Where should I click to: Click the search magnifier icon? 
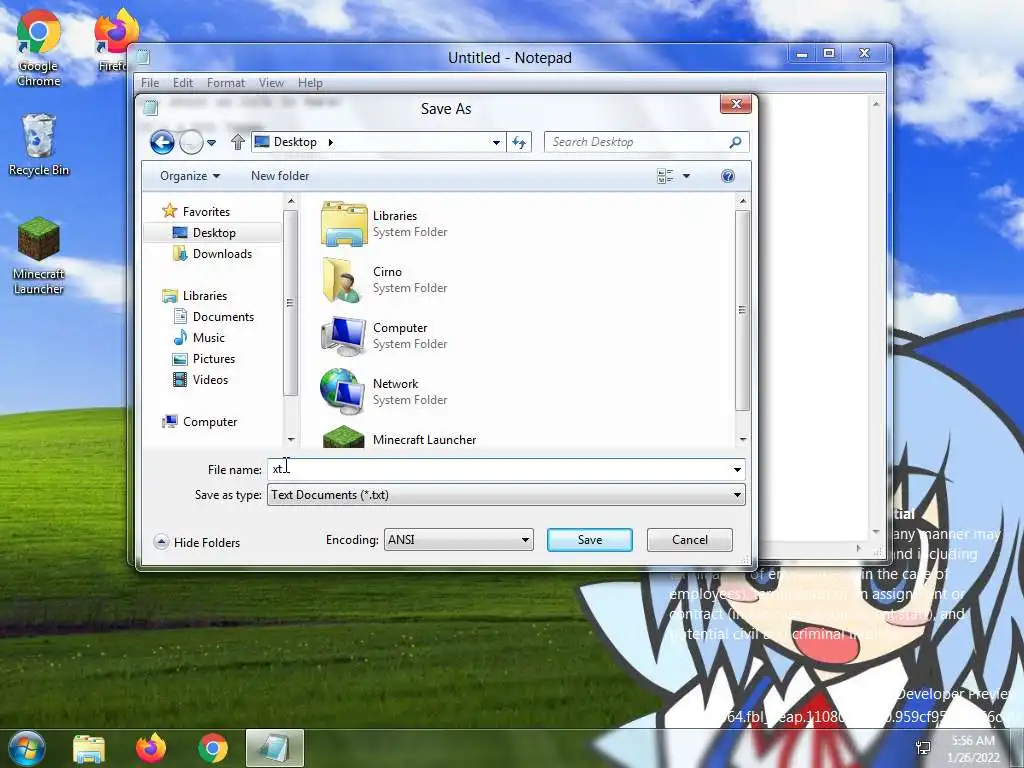click(735, 142)
